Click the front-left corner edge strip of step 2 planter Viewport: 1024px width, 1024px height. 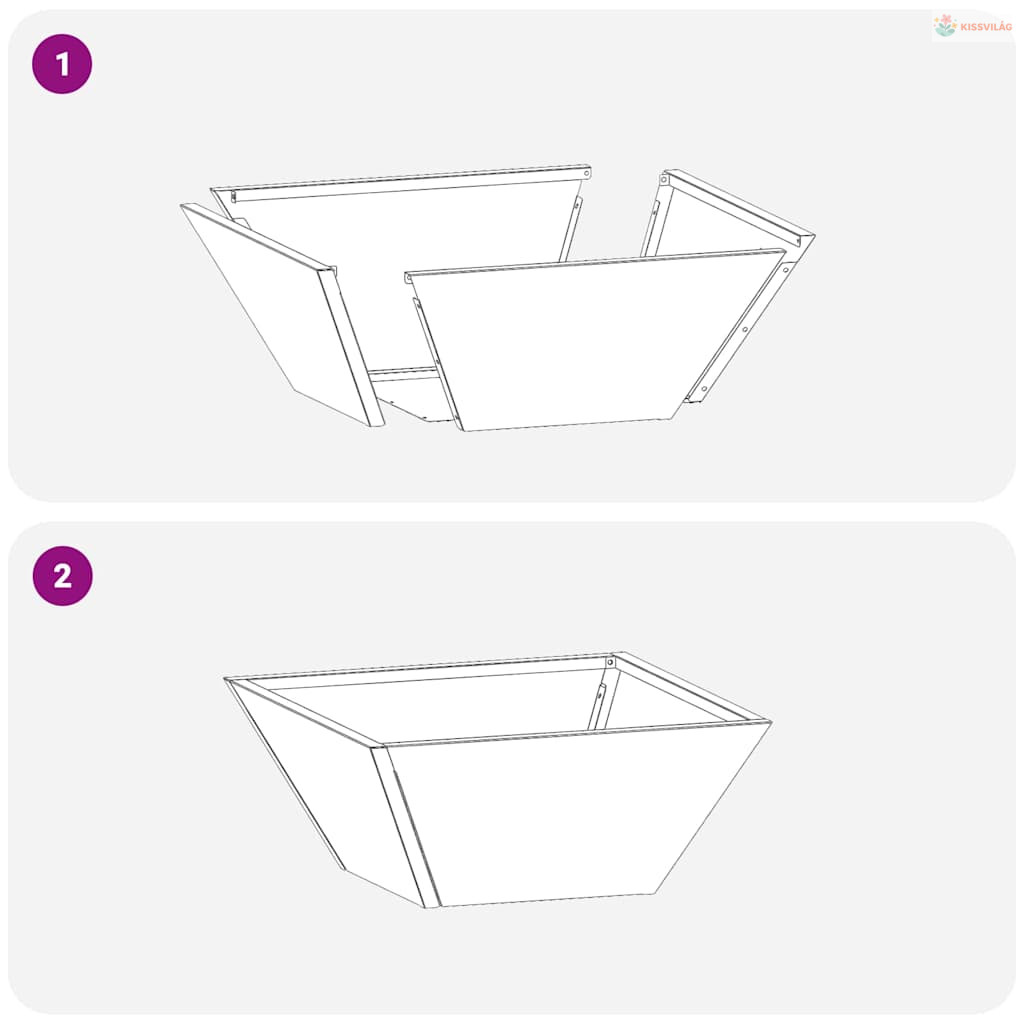[x=406, y=827]
